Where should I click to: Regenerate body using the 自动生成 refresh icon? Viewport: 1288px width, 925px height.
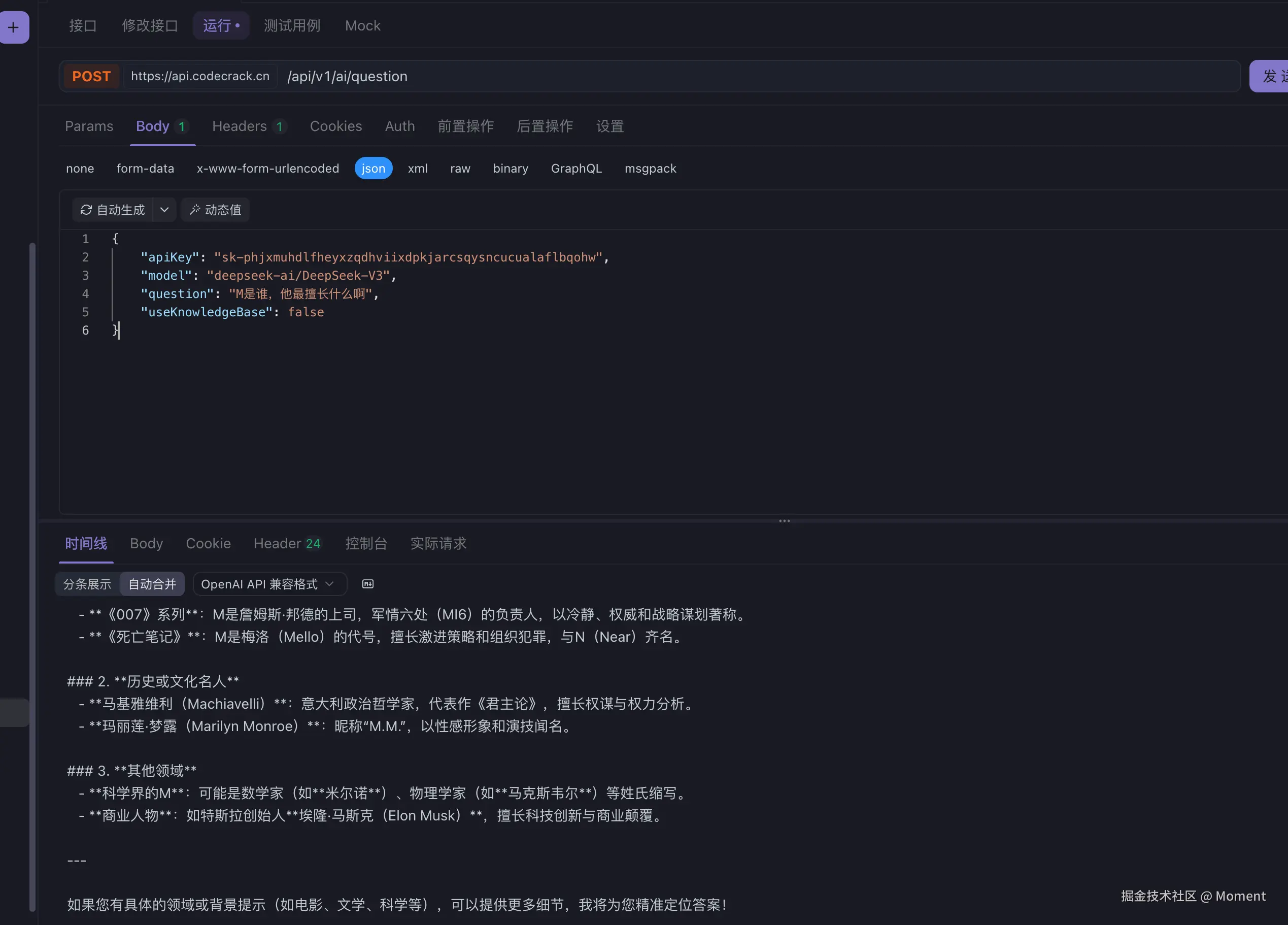(86, 210)
